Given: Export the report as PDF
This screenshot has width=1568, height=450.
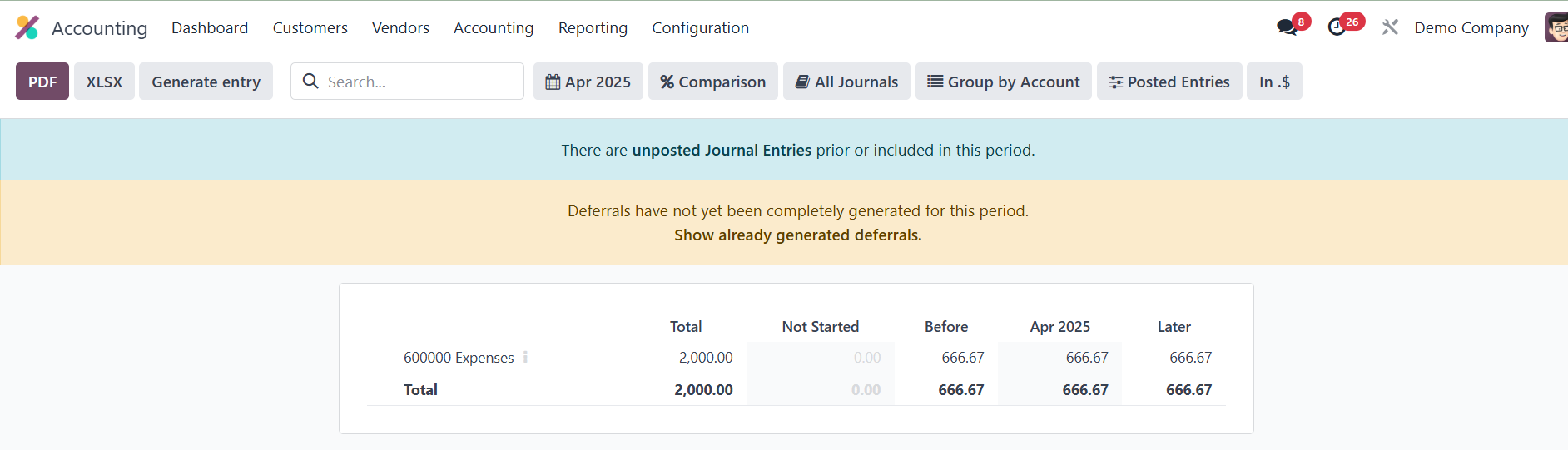Looking at the screenshot, I should point(42,82).
